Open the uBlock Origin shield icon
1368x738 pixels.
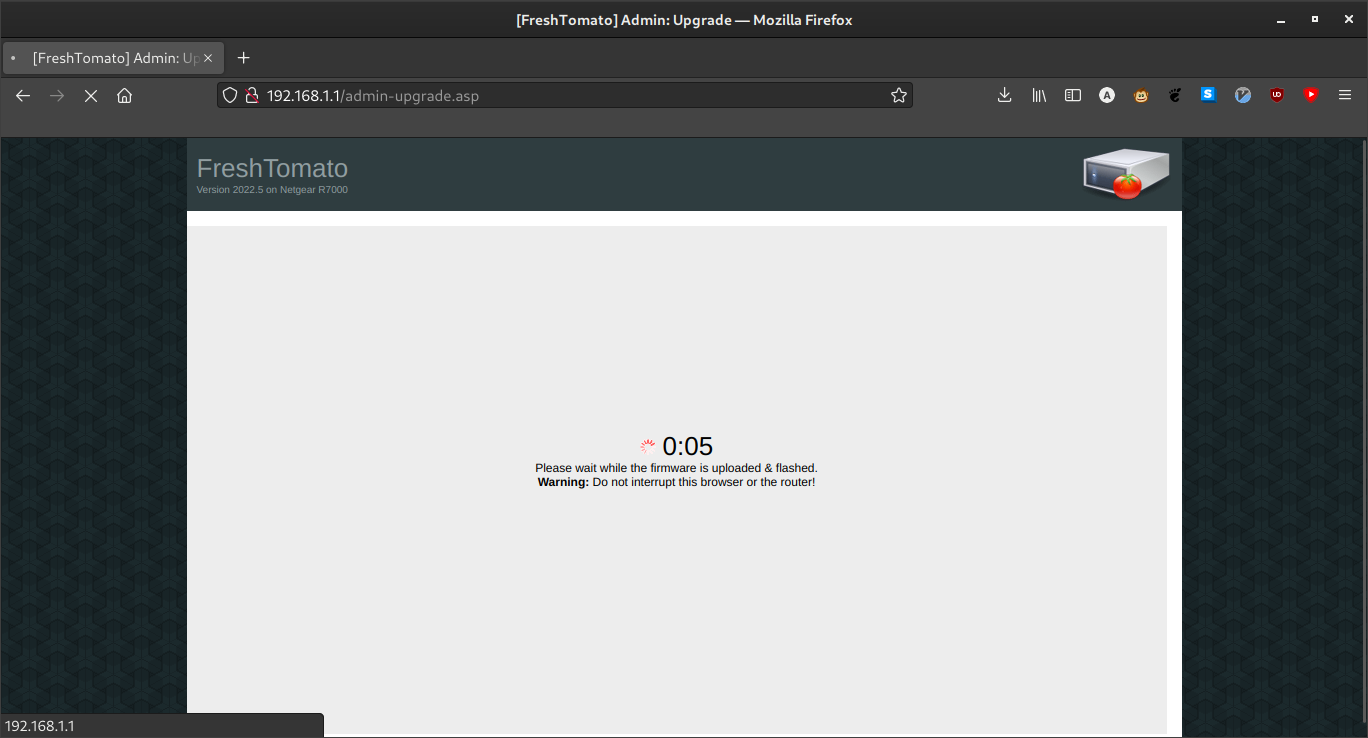click(x=1276, y=95)
